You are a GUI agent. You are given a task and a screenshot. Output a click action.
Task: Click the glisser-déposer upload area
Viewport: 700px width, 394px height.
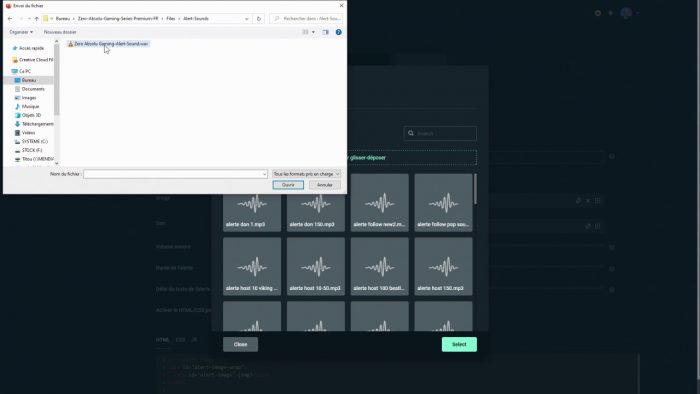pyautogui.click(x=412, y=158)
